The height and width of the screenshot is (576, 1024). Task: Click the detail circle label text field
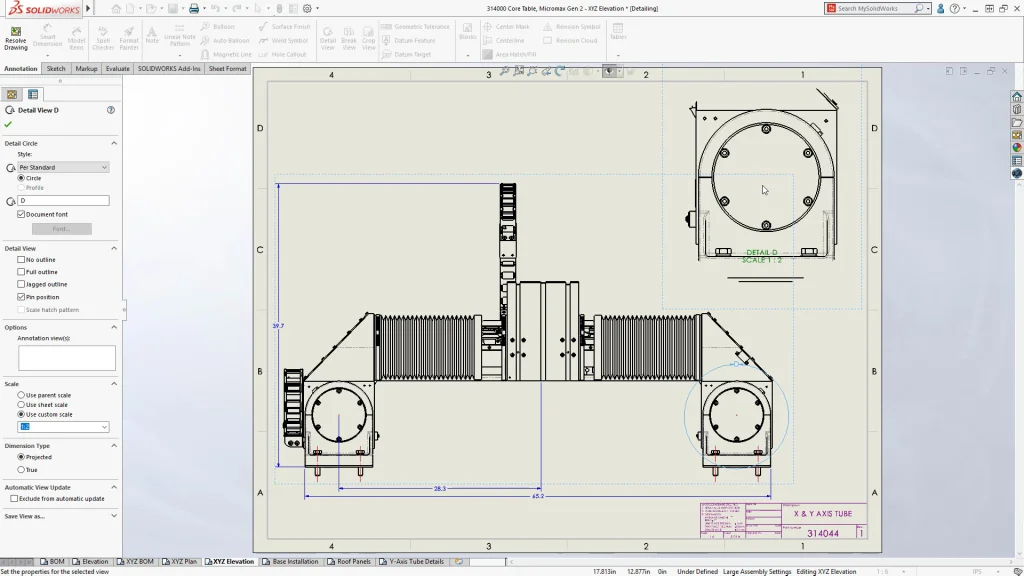coord(63,201)
